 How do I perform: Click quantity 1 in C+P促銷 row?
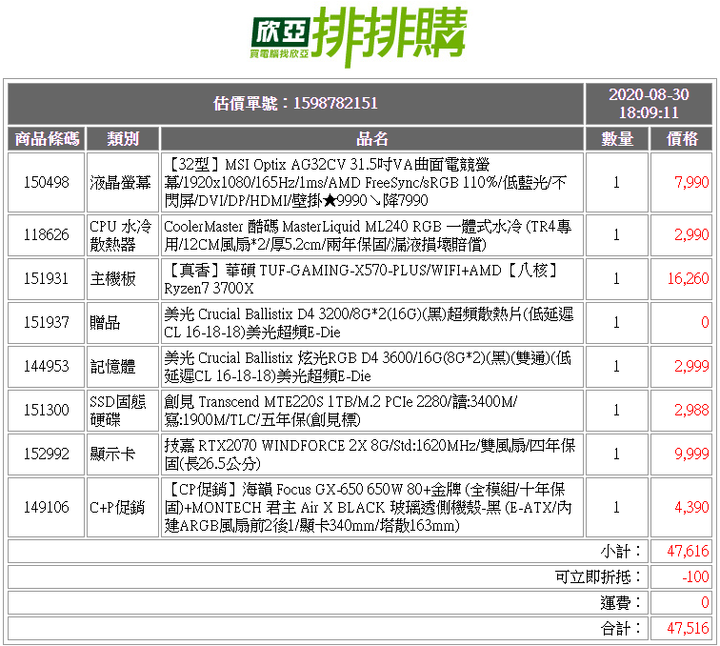(616, 507)
